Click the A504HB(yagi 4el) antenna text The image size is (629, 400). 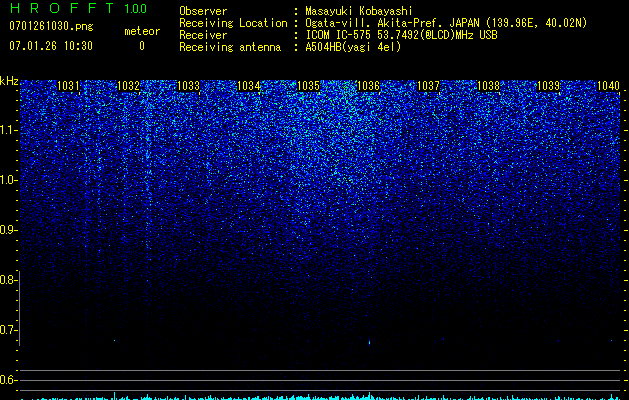click(353, 47)
